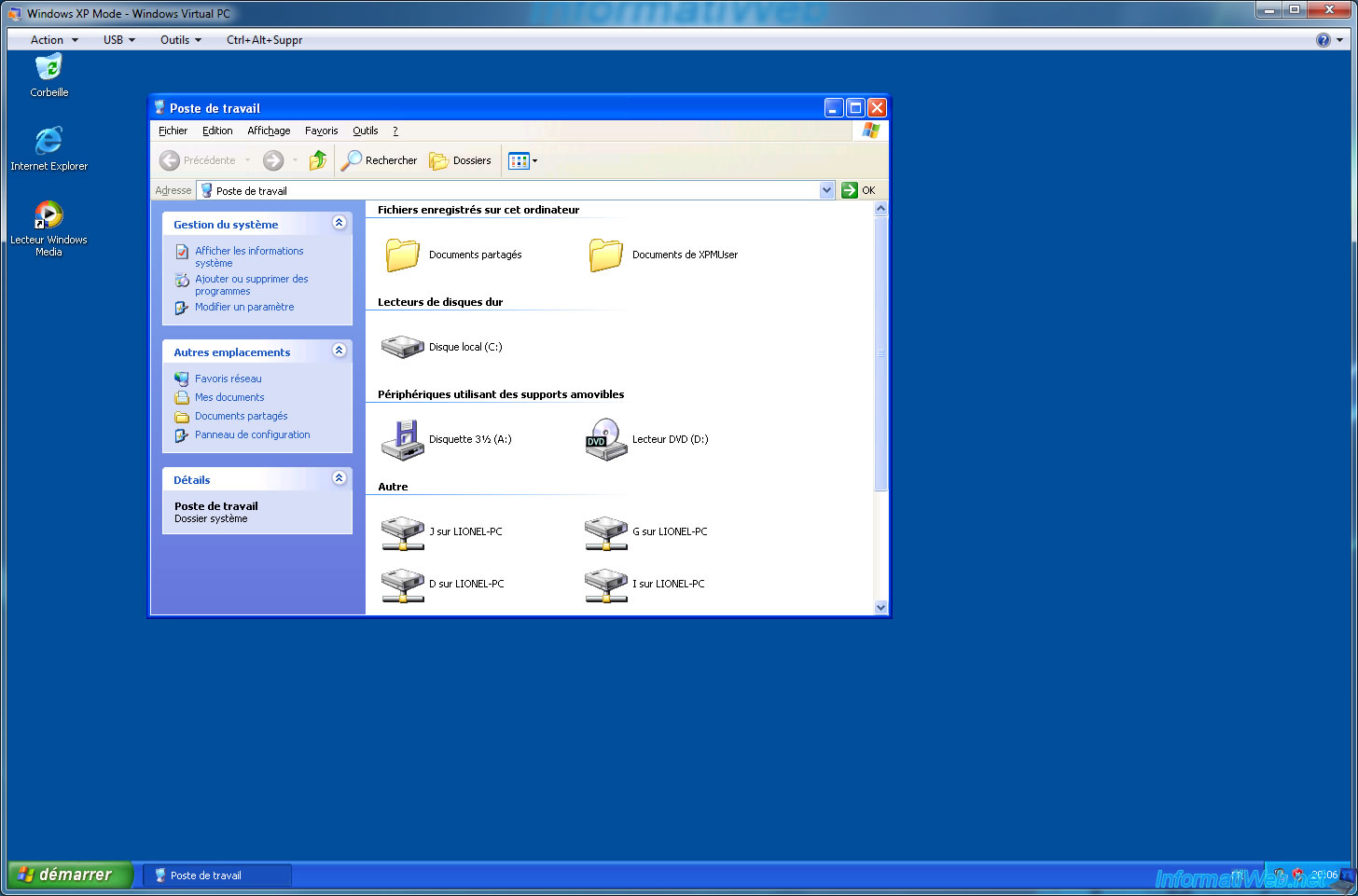
Task: Open the ? help menu
Action: [x=395, y=131]
